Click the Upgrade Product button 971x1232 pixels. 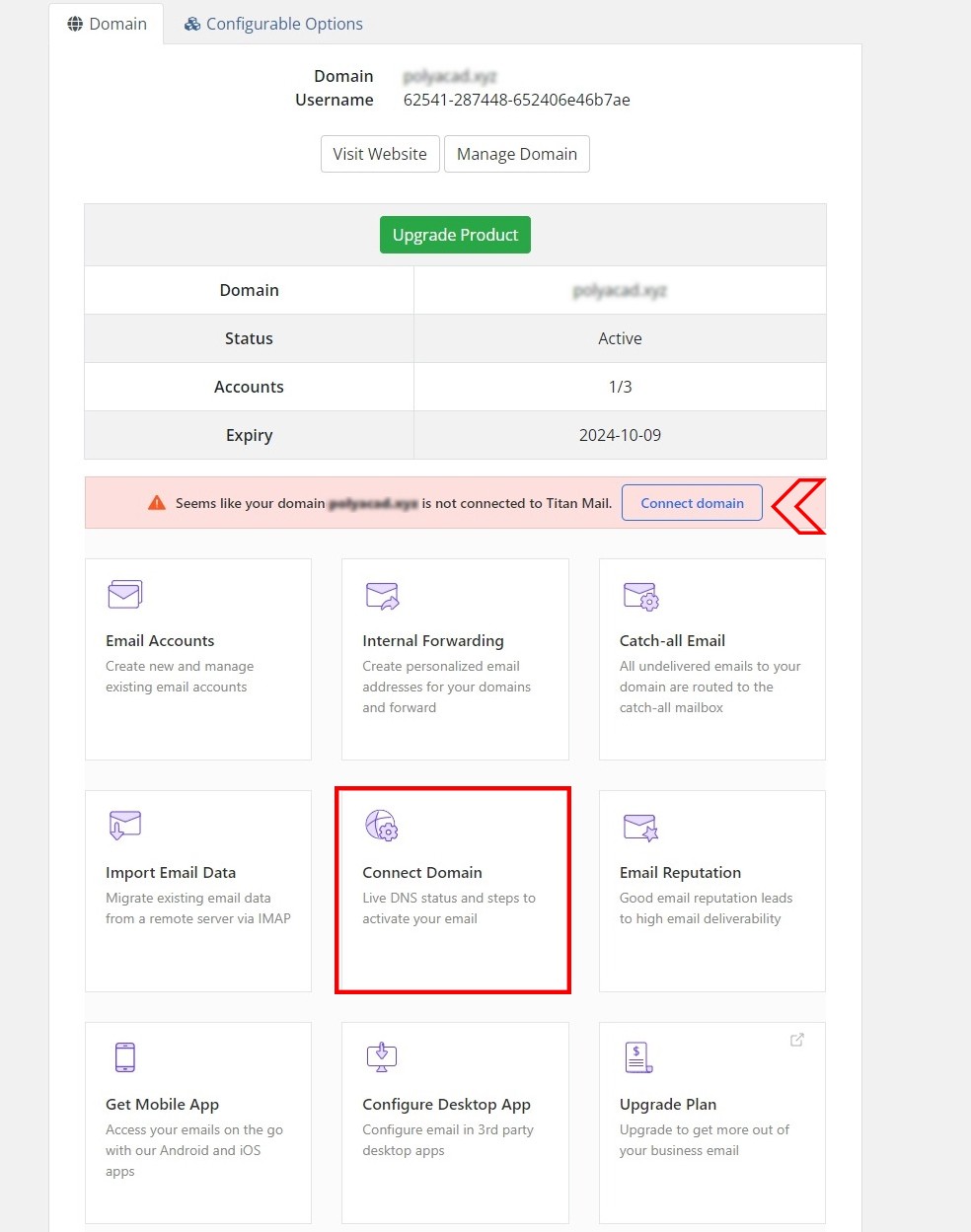(454, 235)
